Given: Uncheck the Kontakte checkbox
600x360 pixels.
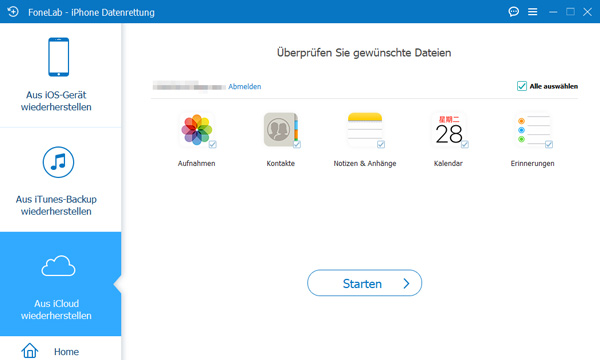Looking at the screenshot, I should click(297, 144).
